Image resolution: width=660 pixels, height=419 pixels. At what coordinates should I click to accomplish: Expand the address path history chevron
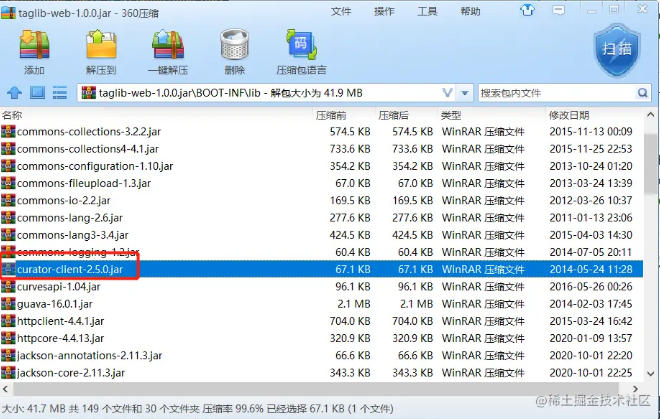click(447, 93)
